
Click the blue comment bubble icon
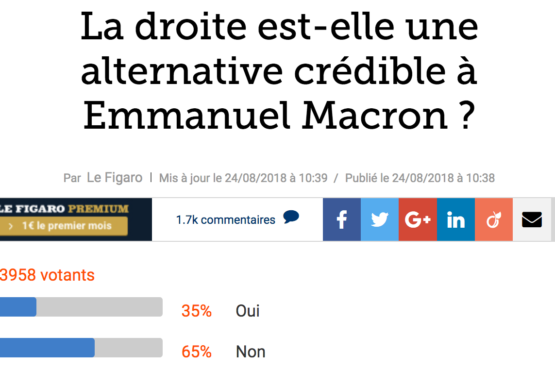(291, 217)
